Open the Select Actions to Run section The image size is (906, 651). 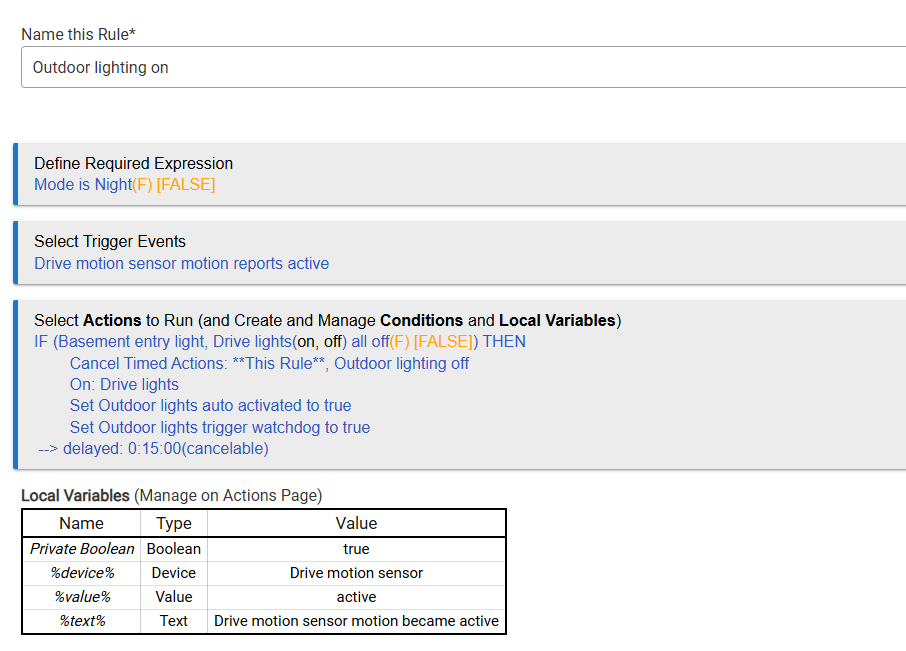tap(327, 320)
